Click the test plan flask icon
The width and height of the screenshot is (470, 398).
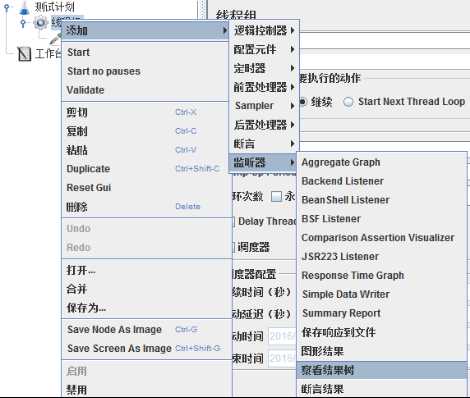25,7
